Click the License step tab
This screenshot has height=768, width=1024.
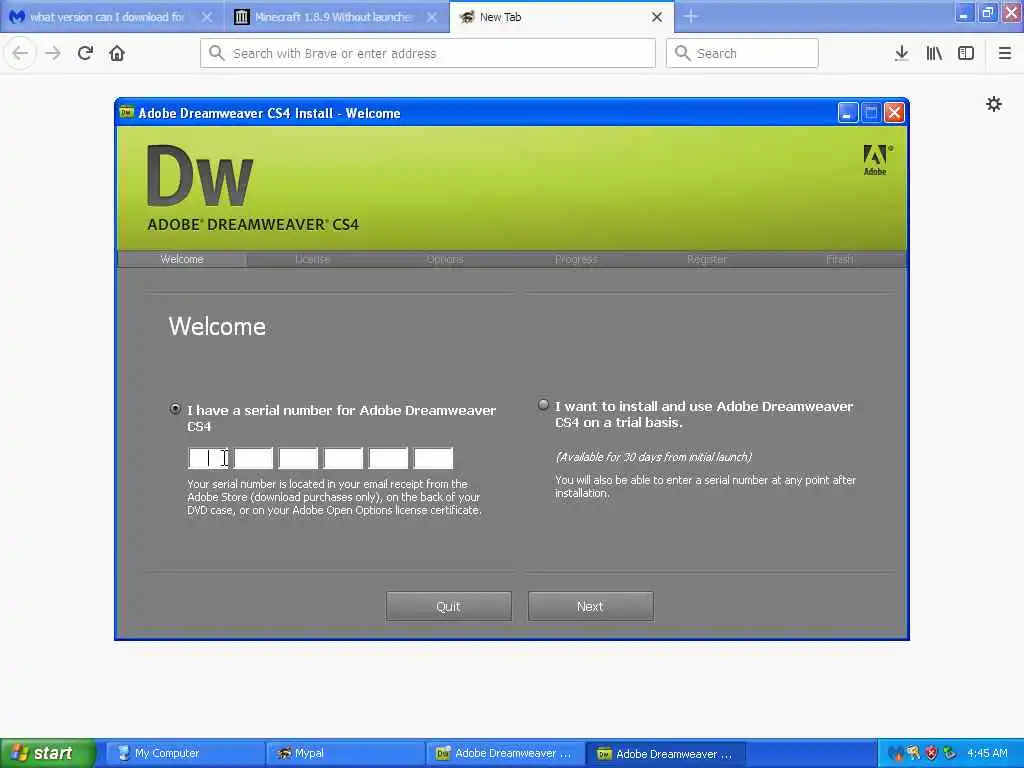click(x=312, y=259)
